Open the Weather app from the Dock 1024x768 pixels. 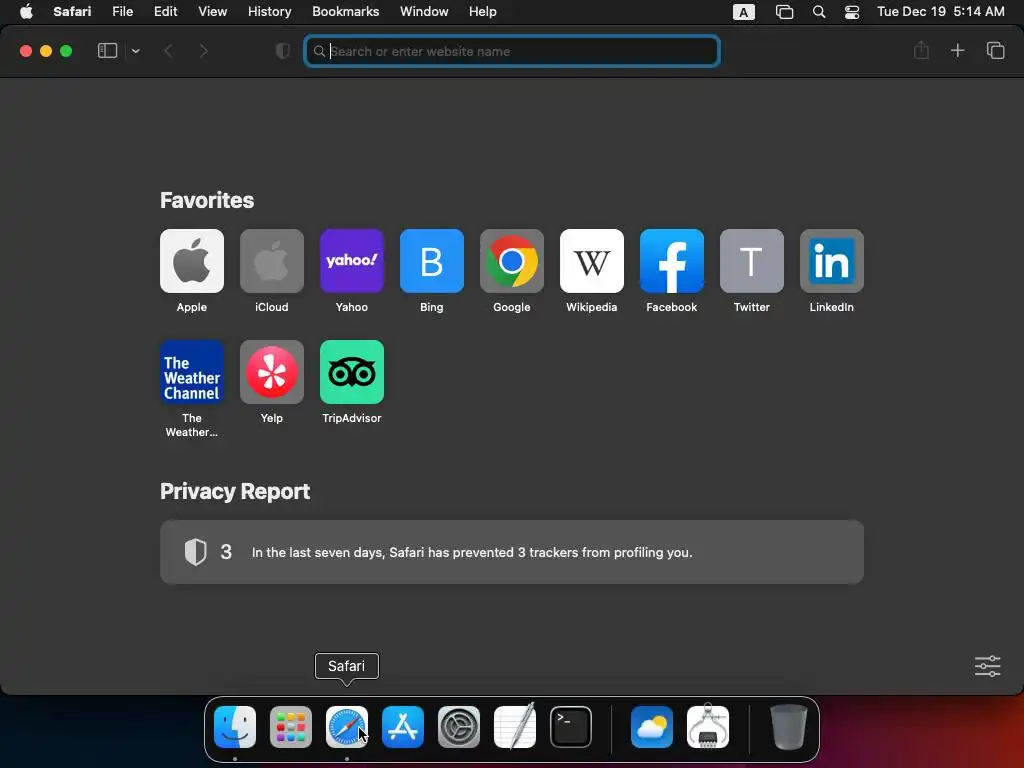coord(652,727)
